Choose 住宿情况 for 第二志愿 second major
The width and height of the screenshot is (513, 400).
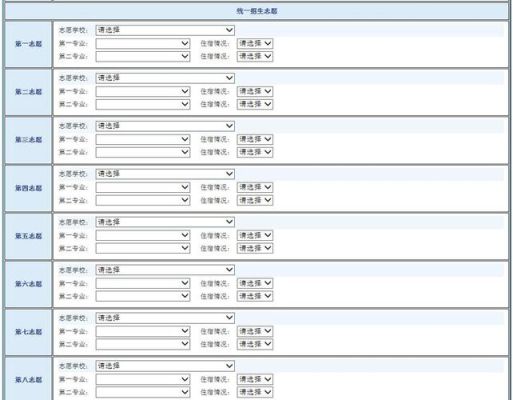coord(255,104)
